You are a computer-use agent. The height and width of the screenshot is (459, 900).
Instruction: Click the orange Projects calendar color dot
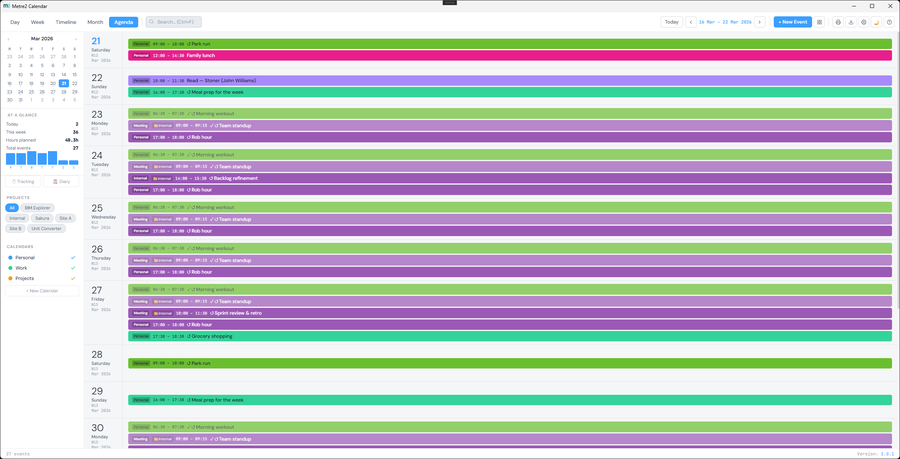pyautogui.click(x=10, y=278)
